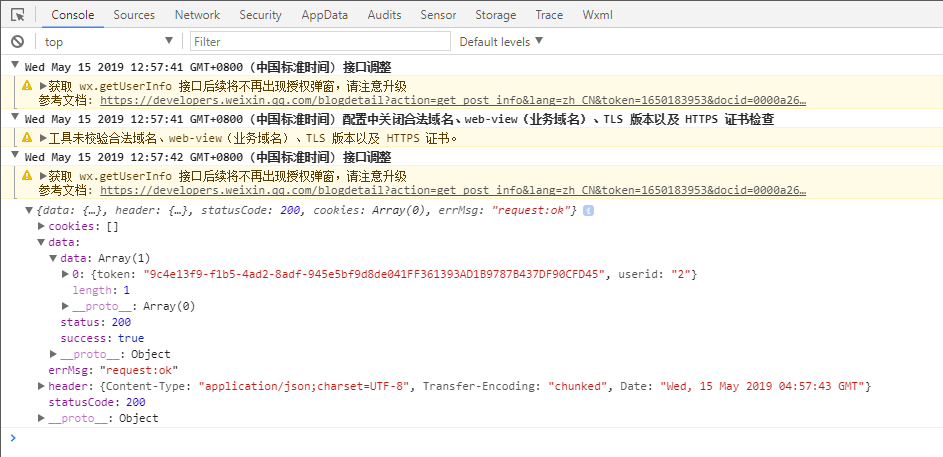
Task: Collapse the 配置中关闭合法域名 message group
Action: 15,118
